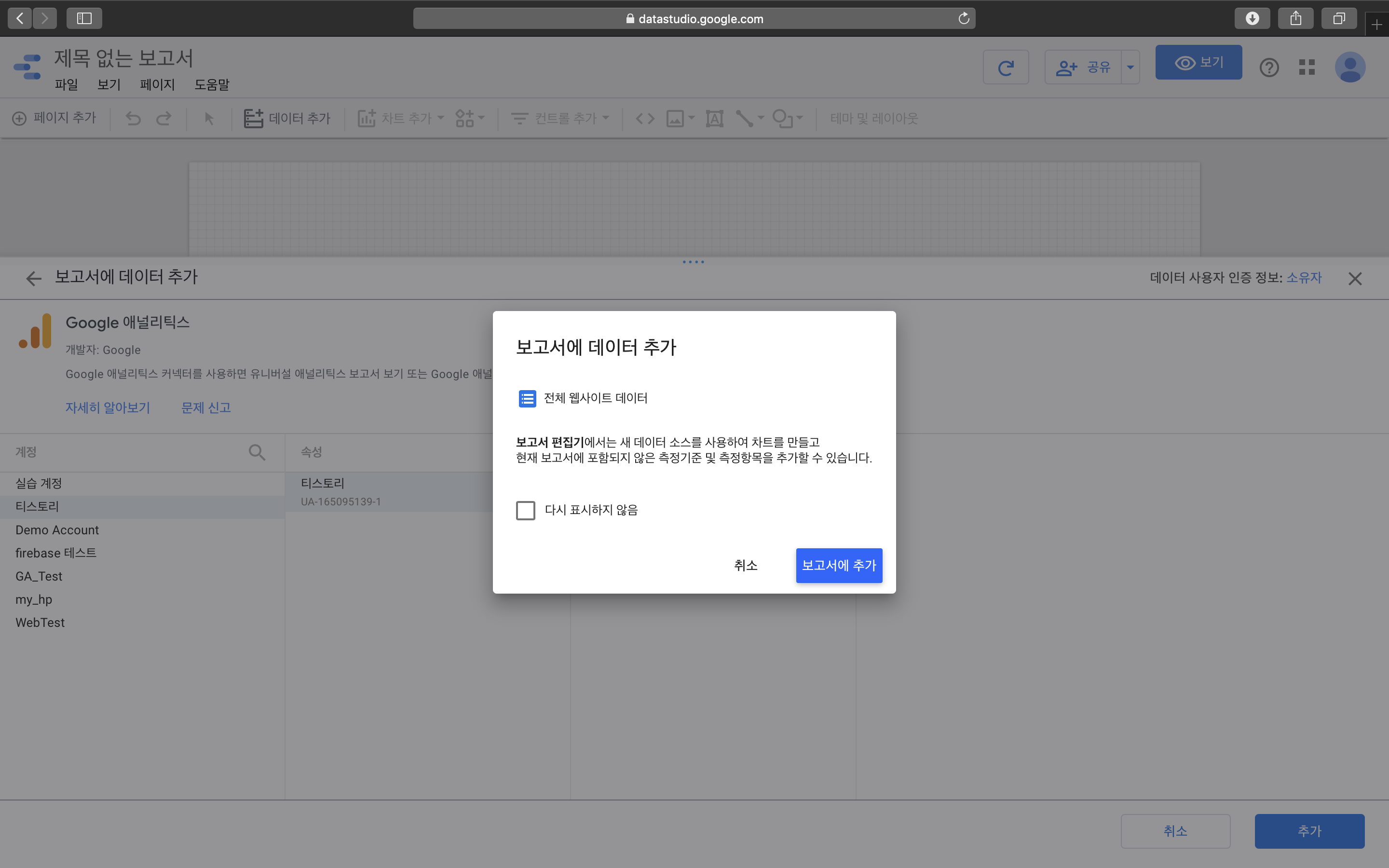This screenshot has width=1389, height=868.
Task: Click the blue 보기 view button
Action: (x=1198, y=62)
